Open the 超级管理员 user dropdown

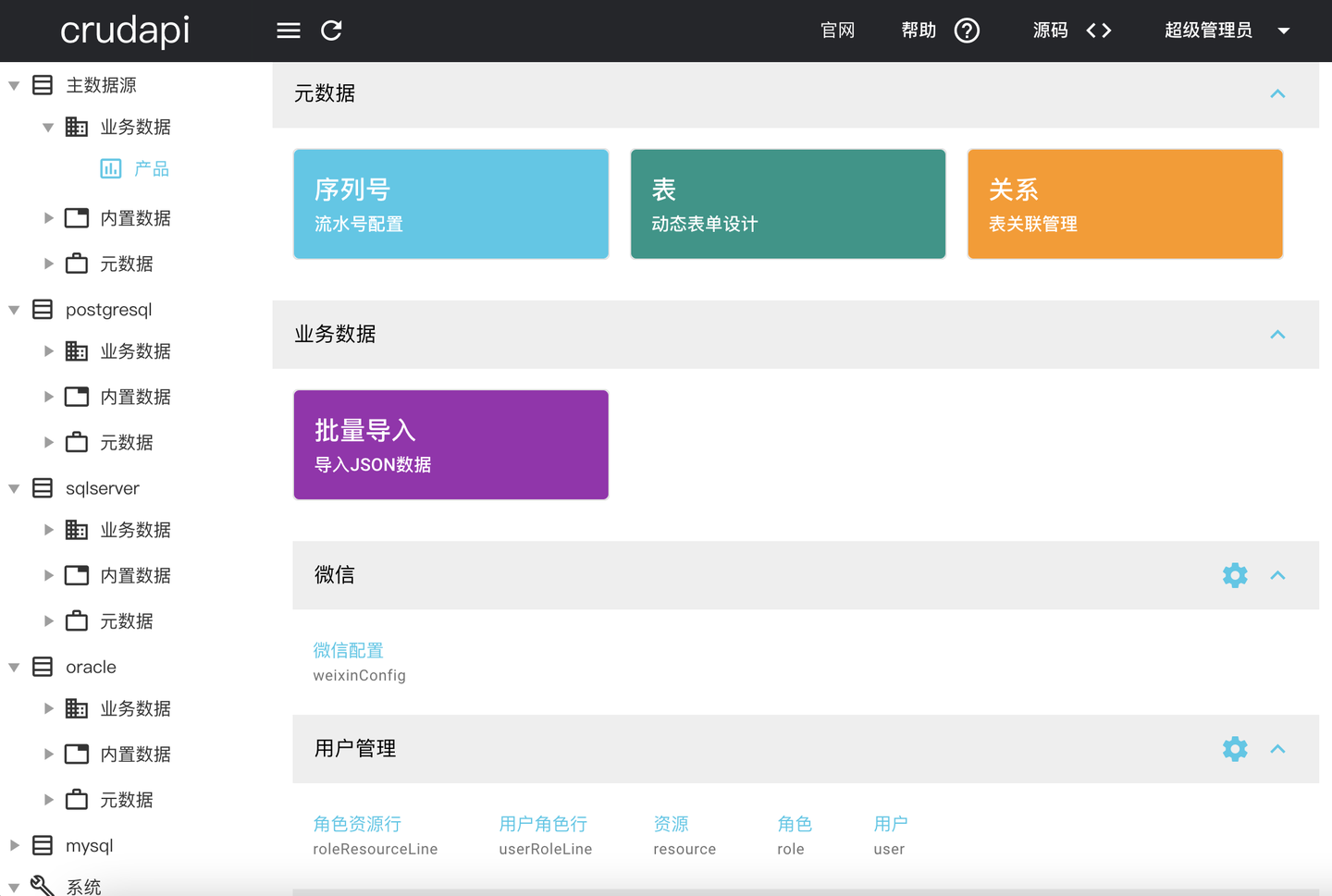pyautogui.click(x=1227, y=31)
